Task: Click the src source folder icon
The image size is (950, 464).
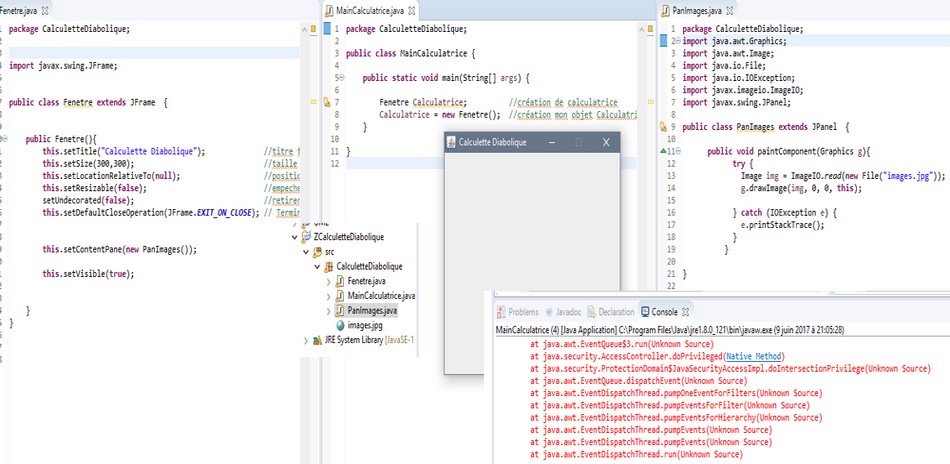Action: (317, 252)
